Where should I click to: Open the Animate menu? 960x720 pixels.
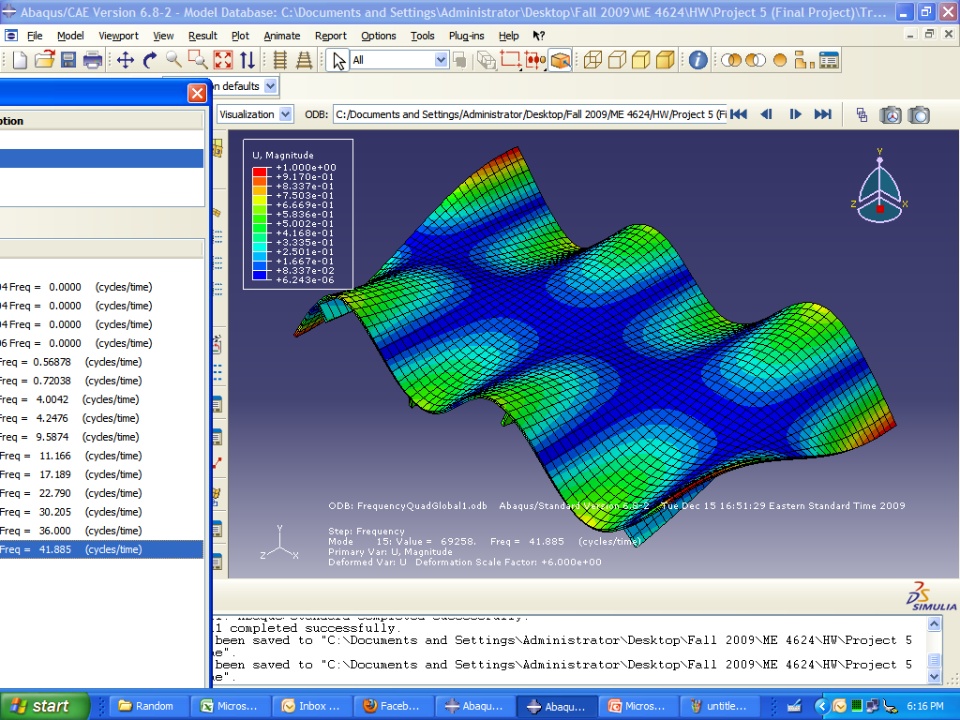(281, 36)
